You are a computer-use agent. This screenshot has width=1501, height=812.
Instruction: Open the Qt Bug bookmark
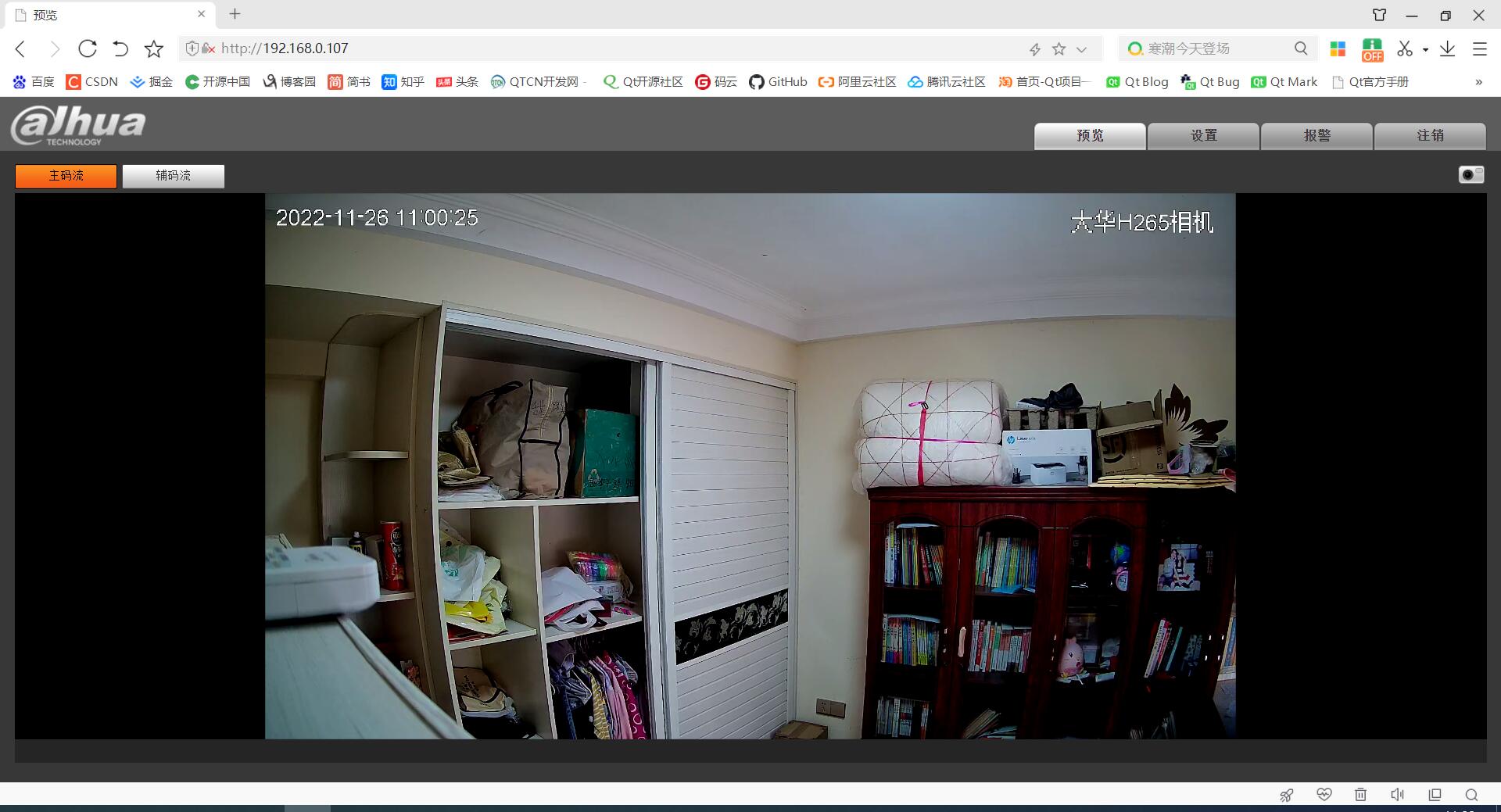[x=1210, y=81]
